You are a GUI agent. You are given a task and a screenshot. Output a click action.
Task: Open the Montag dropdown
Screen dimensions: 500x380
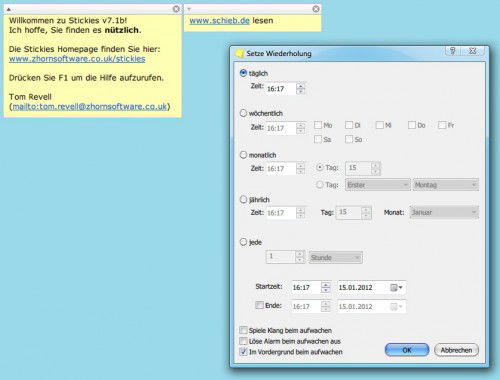446,185
